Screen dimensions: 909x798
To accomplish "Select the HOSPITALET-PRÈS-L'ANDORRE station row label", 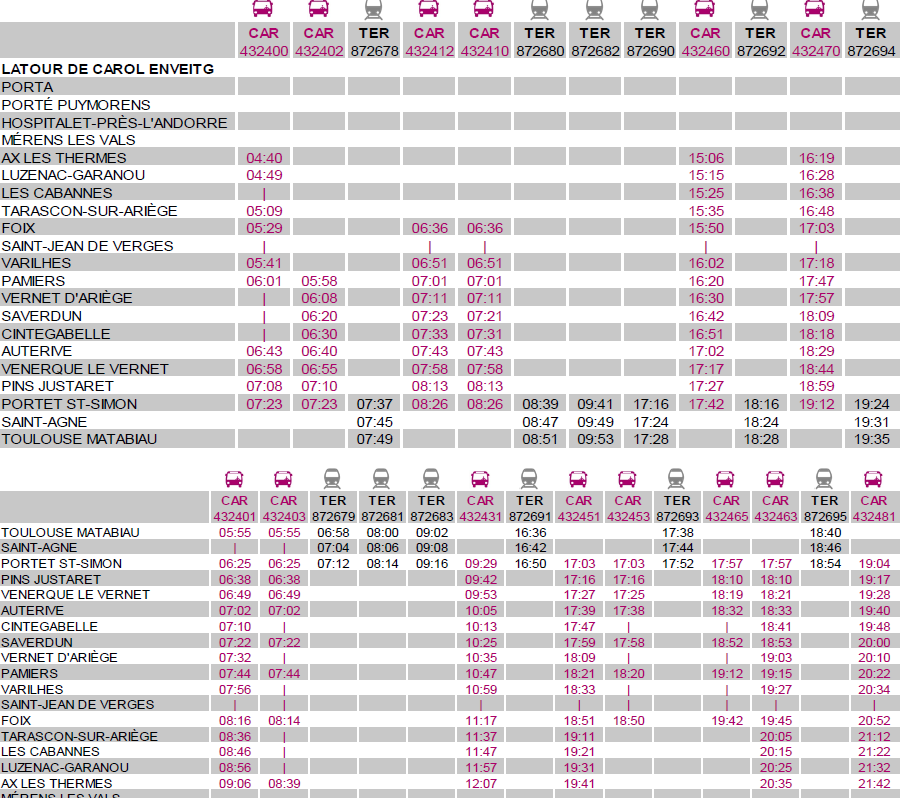I will point(115,123).
